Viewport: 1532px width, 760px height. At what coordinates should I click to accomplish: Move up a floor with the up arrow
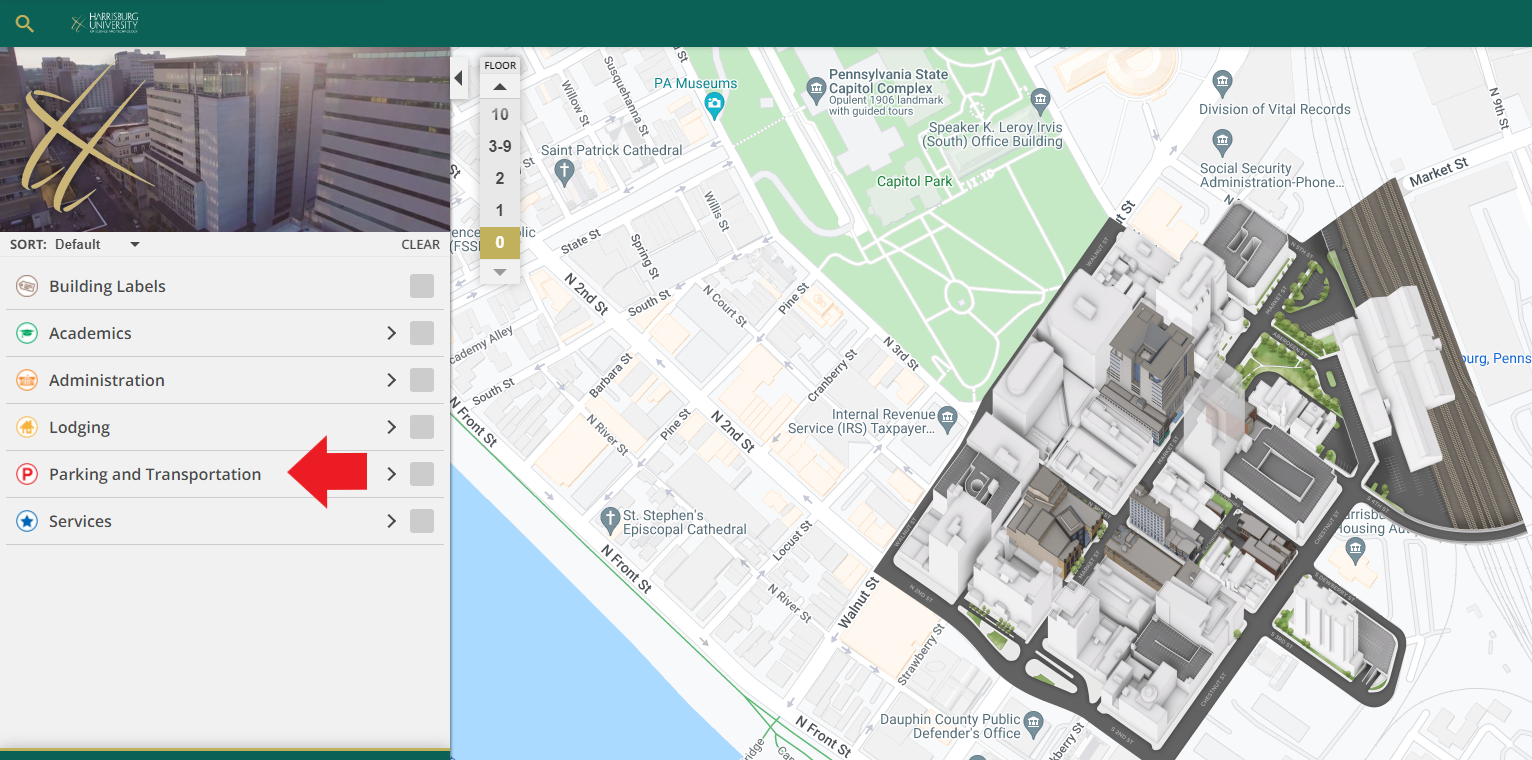tap(500, 87)
